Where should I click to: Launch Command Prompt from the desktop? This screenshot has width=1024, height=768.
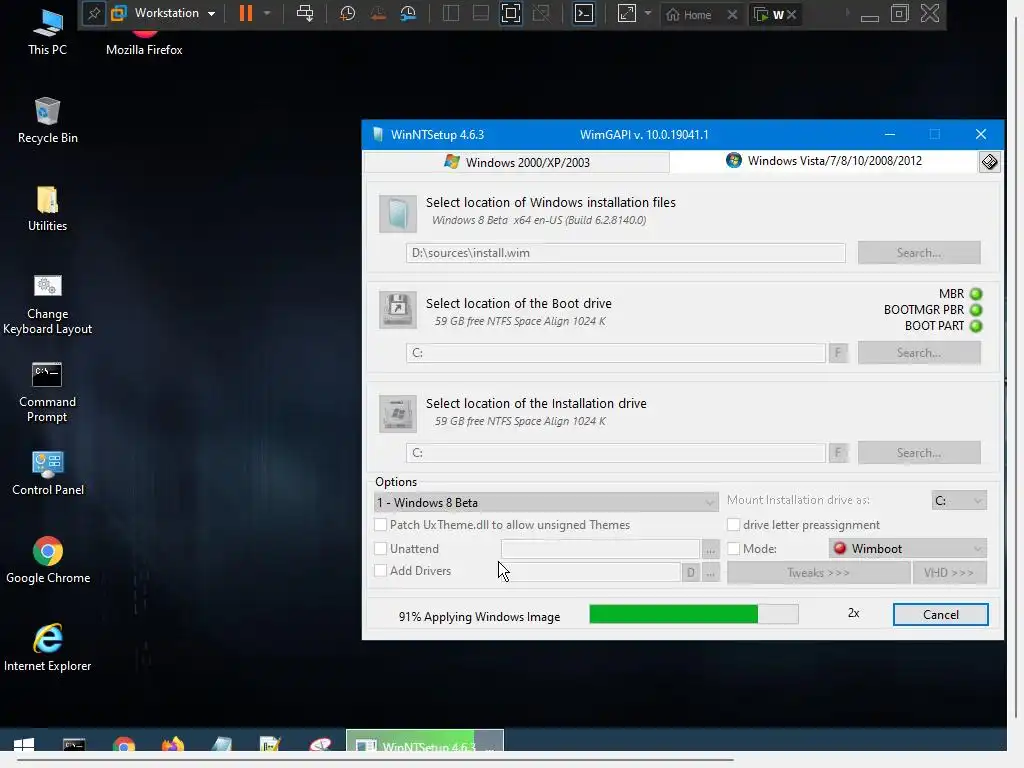[47, 392]
